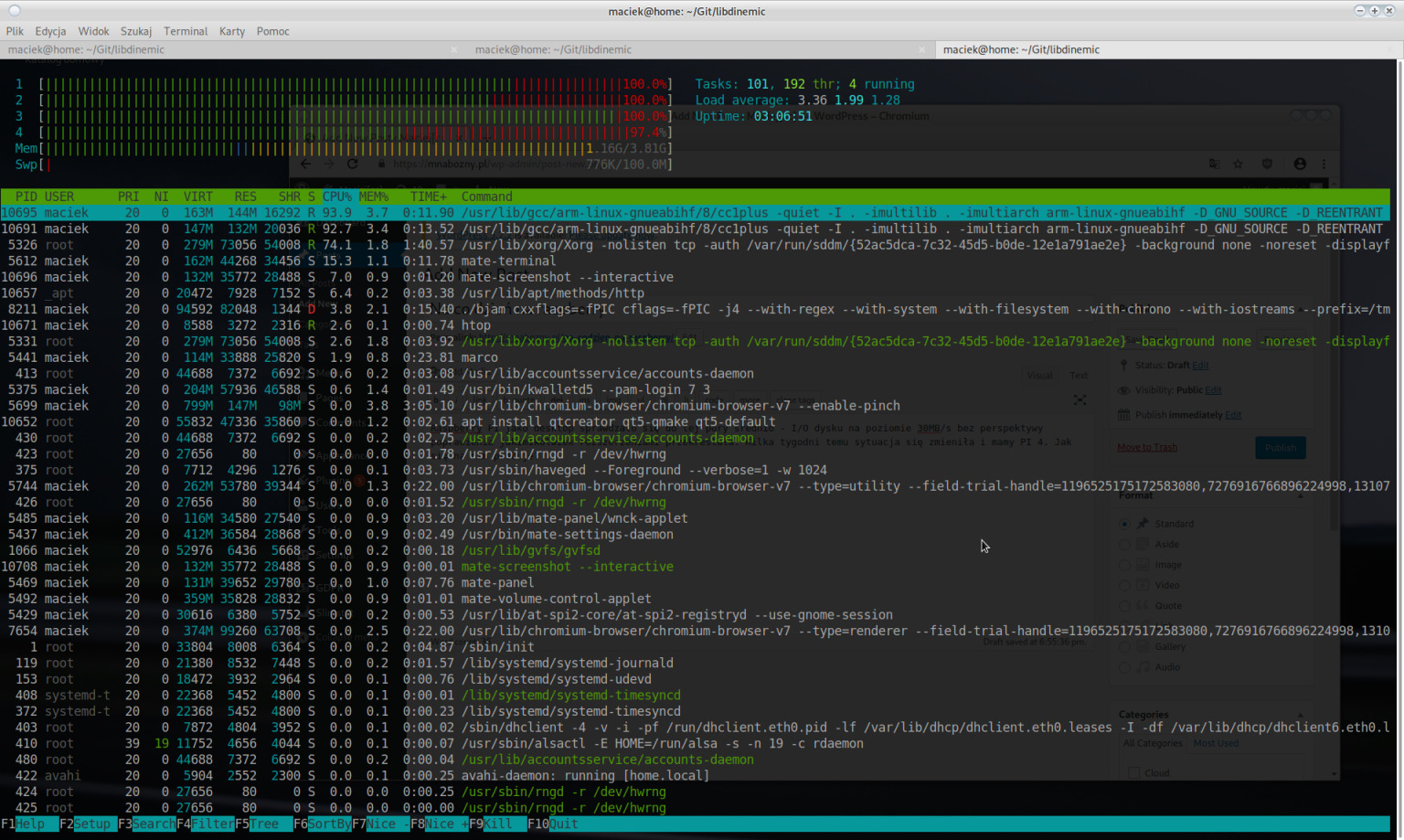Select the mate-terminal process row
1404x840 pixels.
(x=695, y=261)
